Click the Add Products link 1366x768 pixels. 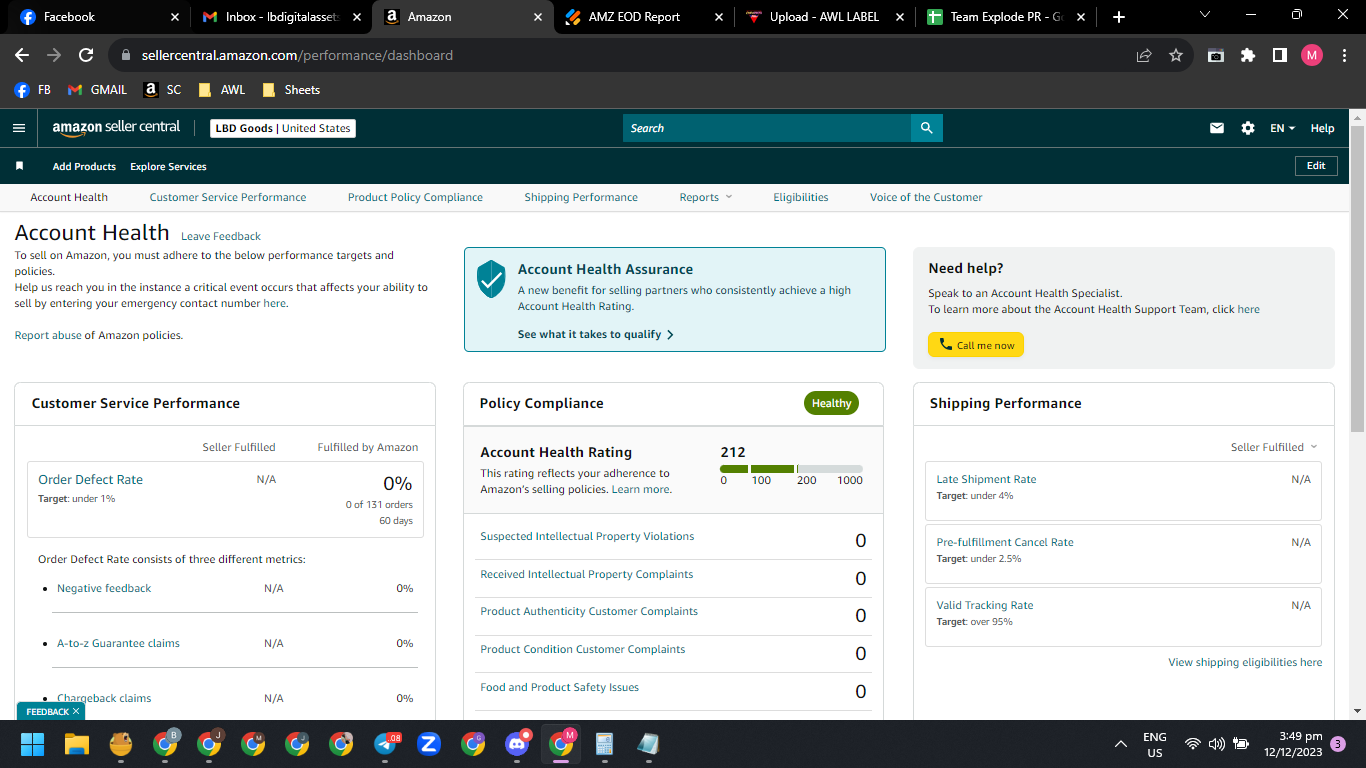pos(84,166)
